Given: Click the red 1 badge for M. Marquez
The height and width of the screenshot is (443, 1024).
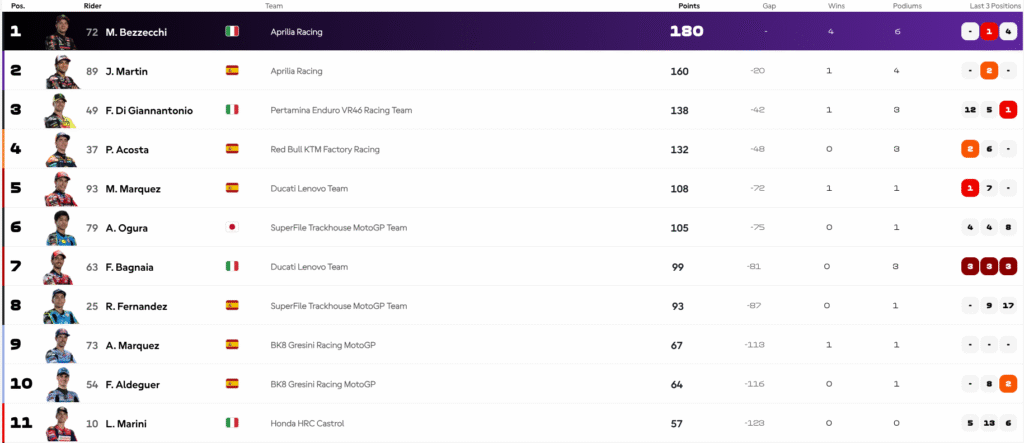Looking at the screenshot, I should click(x=970, y=188).
